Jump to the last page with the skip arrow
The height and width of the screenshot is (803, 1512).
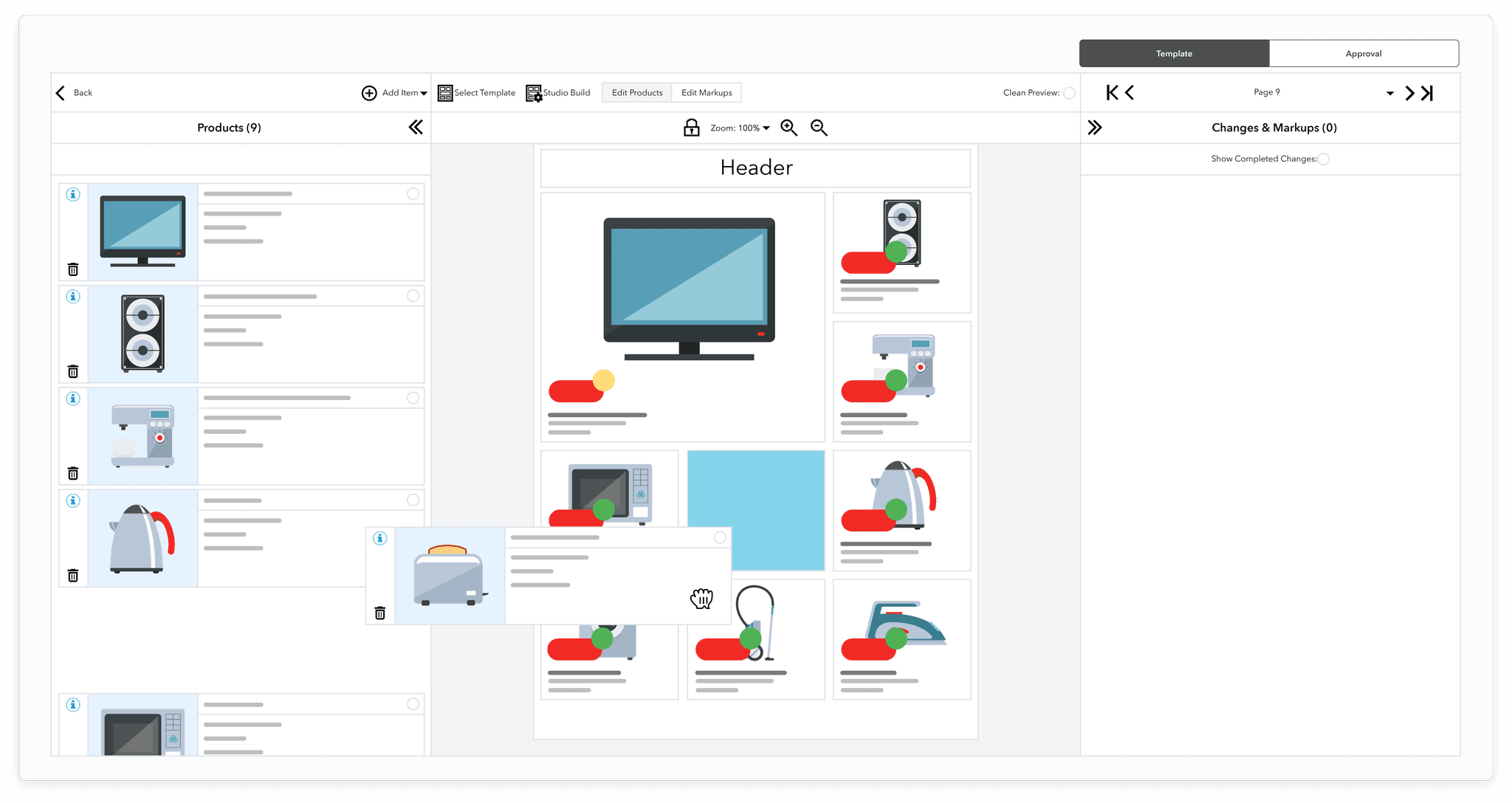[x=1426, y=93]
